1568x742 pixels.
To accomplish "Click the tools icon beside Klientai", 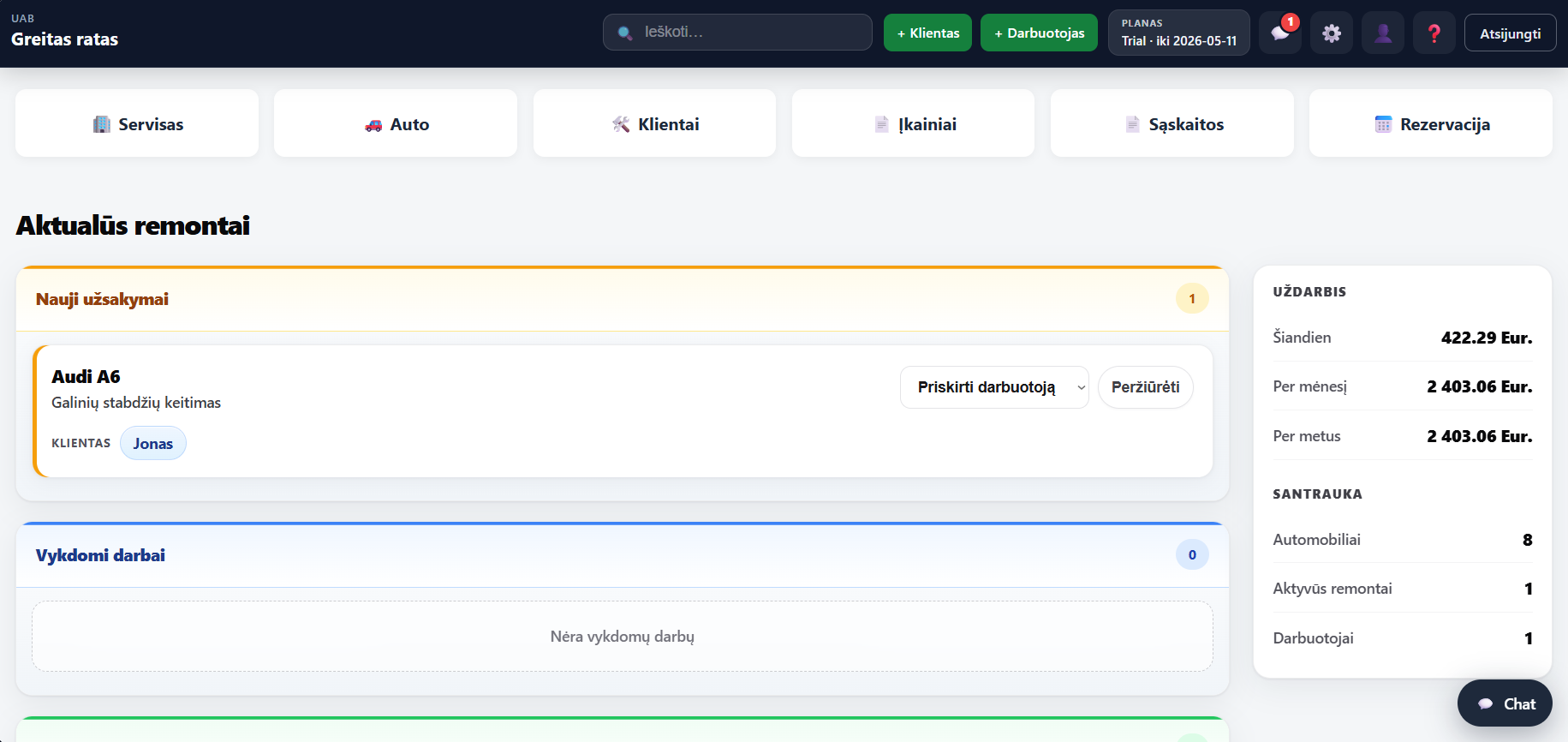I will (x=621, y=124).
